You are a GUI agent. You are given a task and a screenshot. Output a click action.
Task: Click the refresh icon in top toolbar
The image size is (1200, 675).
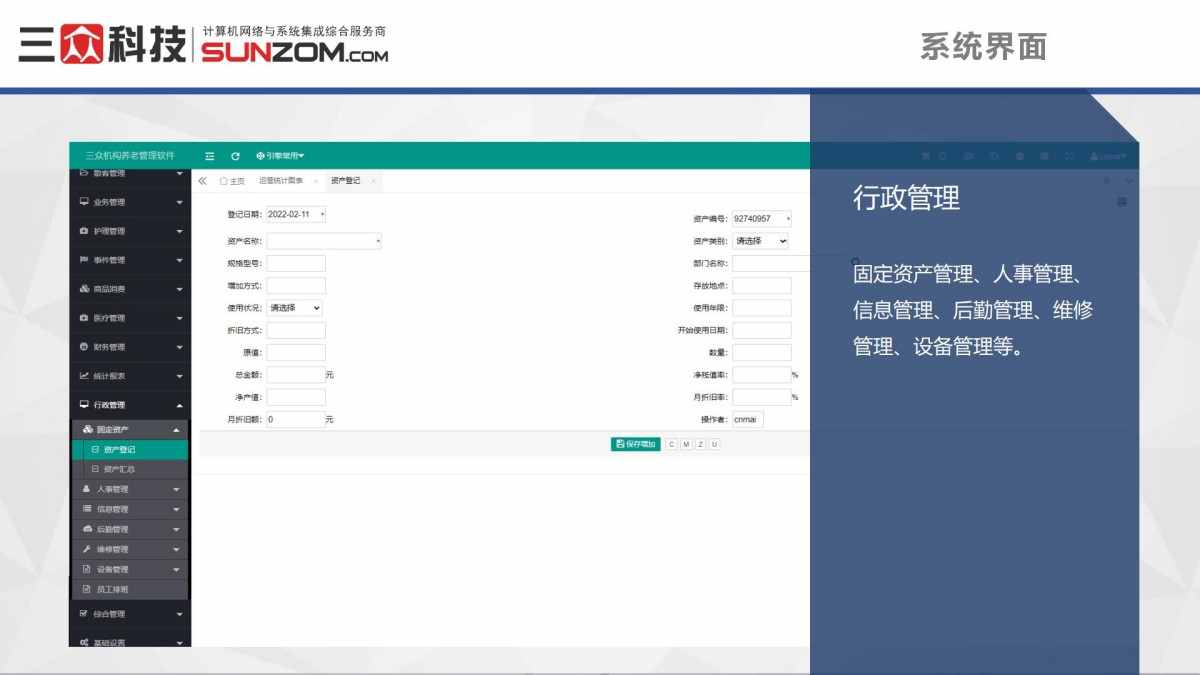pyautogui.click(x=236, y=156)
